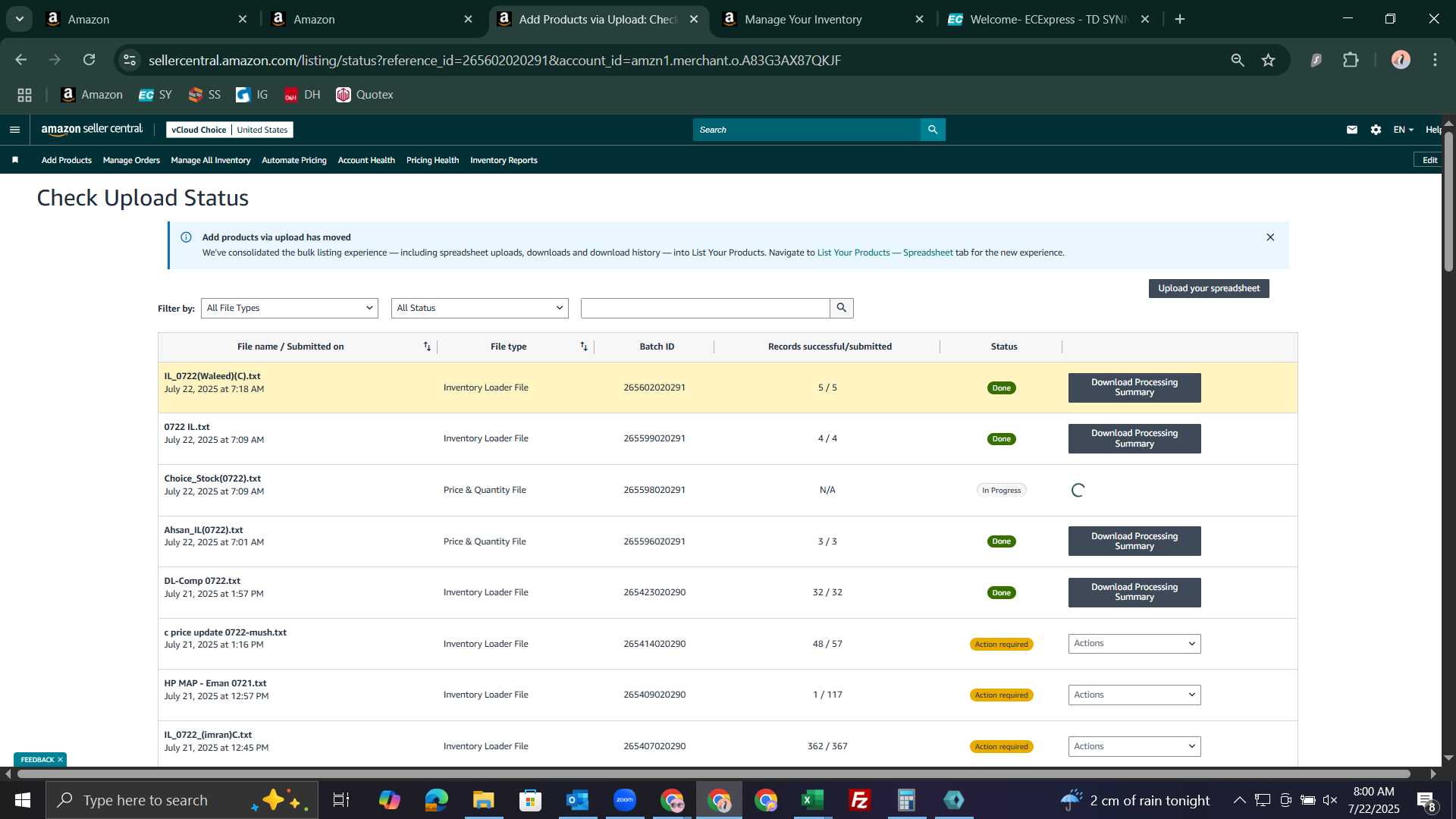
Task: Open Account Health menu item
Action: pyautogui.click(x=366, y=160)
